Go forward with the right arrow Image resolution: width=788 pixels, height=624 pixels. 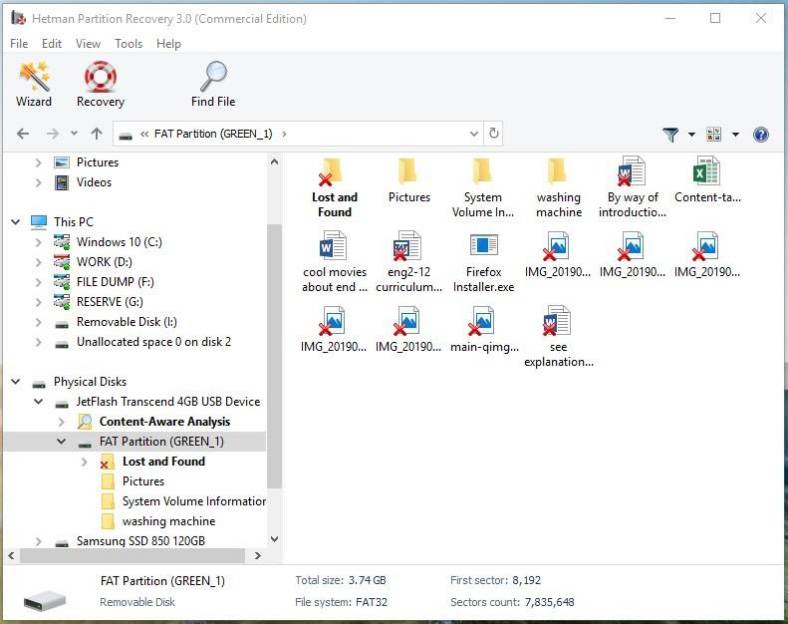pos(52,134)
